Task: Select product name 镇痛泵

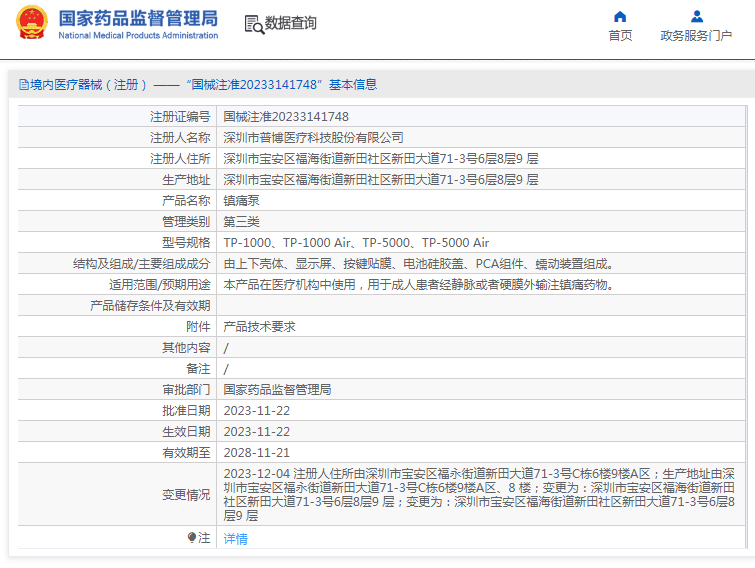Action: (241, 201)
